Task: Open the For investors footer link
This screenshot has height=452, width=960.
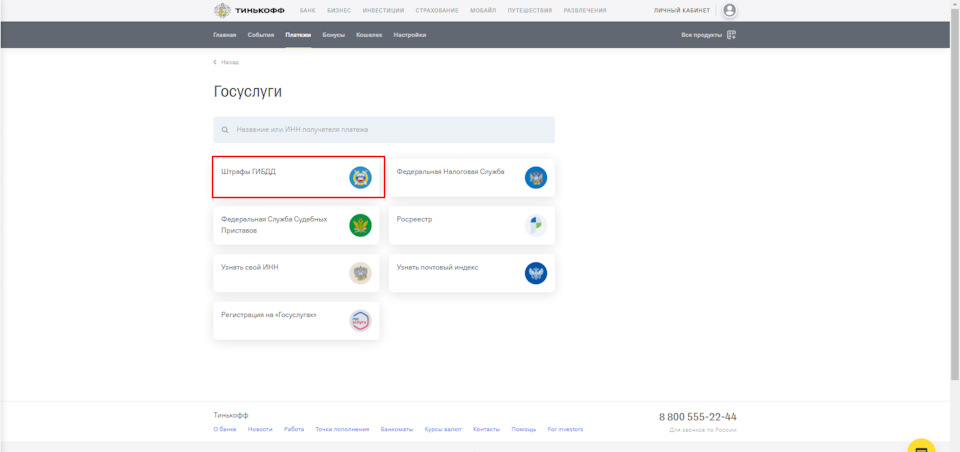Action: [565, 429]
